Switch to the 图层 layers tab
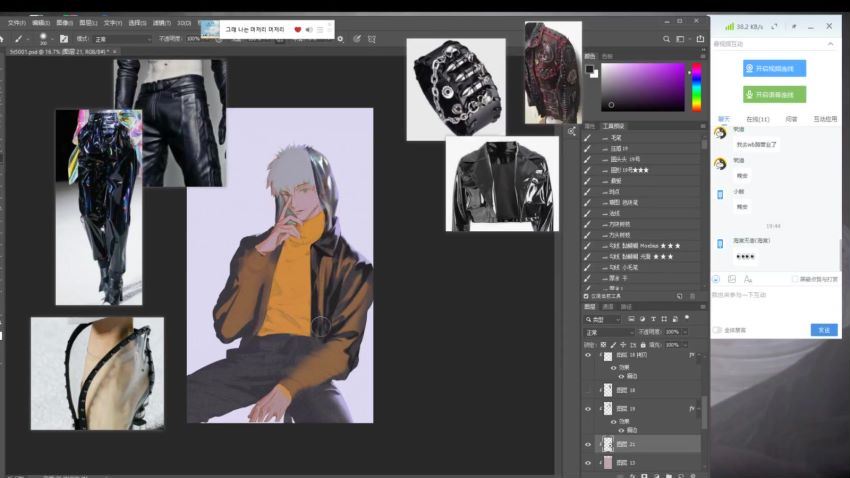This screenshot has height=478, width=850. point(589,307)
